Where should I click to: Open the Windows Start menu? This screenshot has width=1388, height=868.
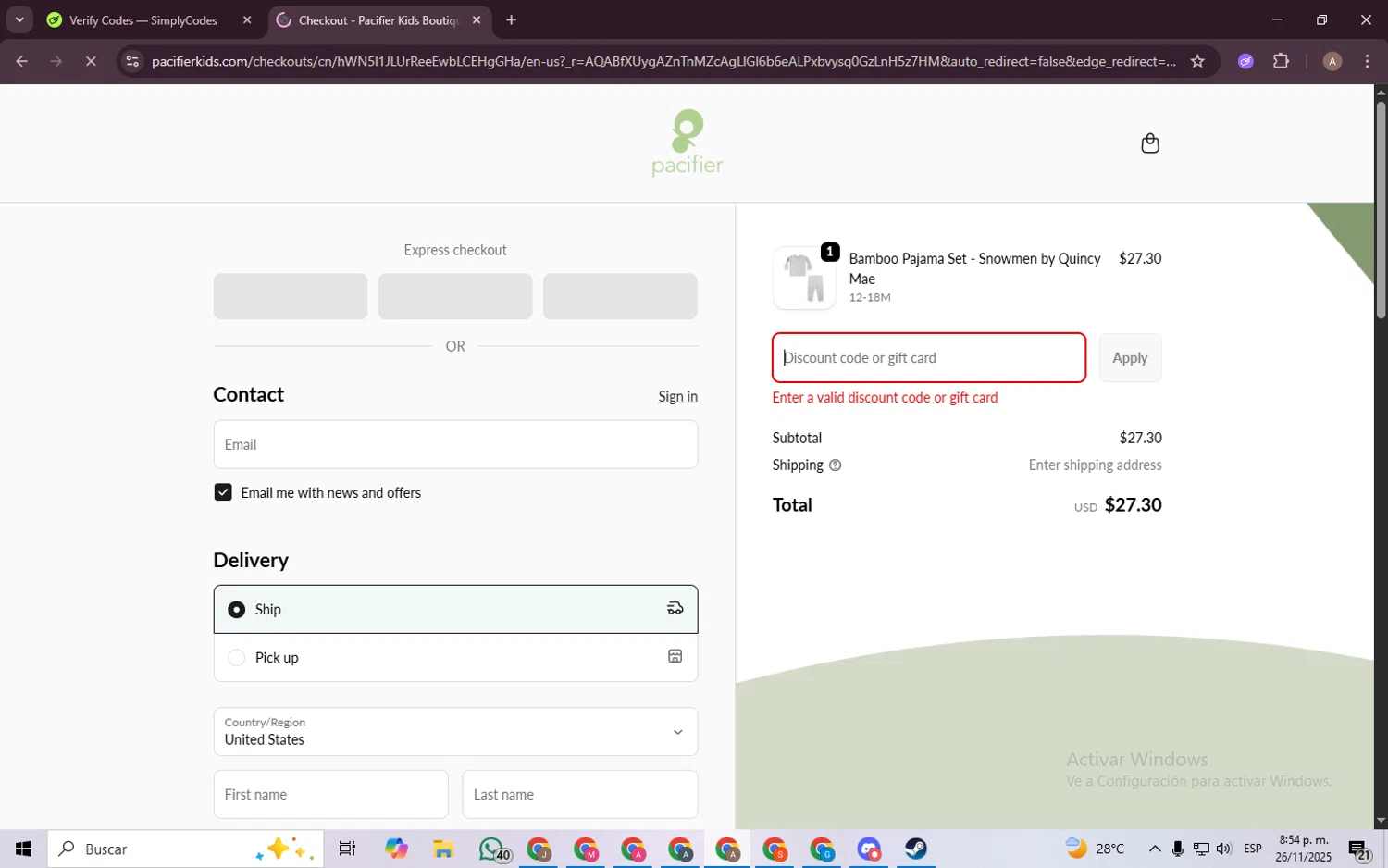23,849
